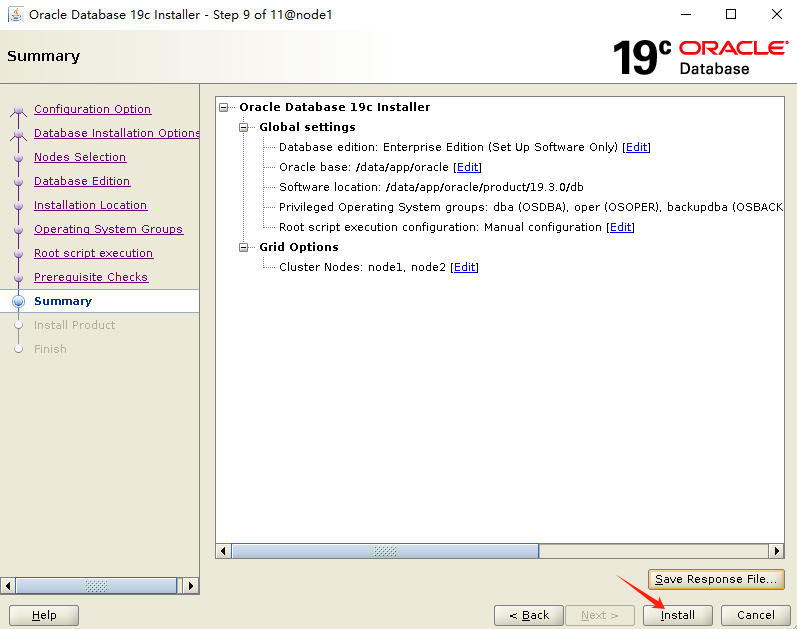Cancel the installation
The image size is (797, 629).
pos(756,615)
